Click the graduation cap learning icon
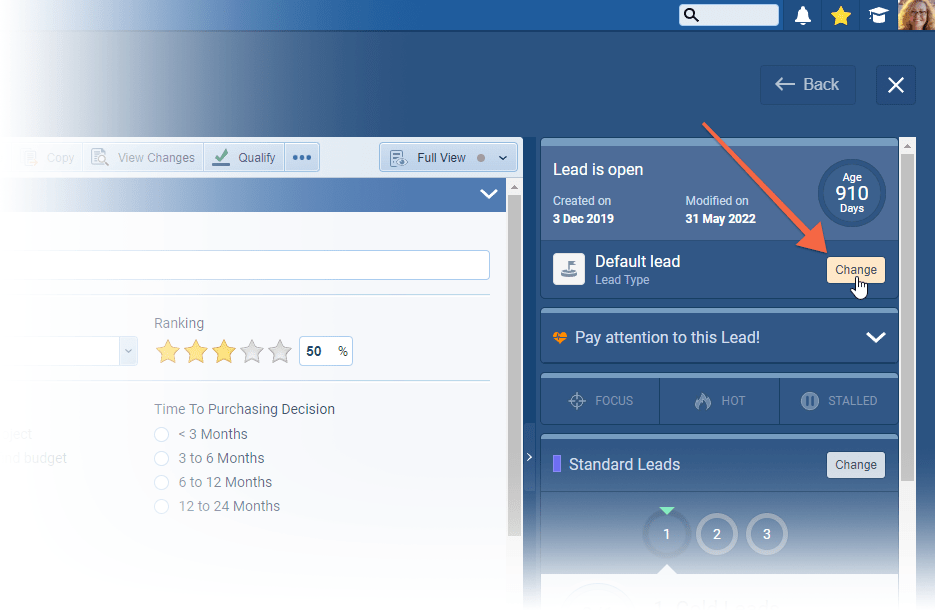The width and height of the screenshot is (935, 610). [x=878, y=15]
